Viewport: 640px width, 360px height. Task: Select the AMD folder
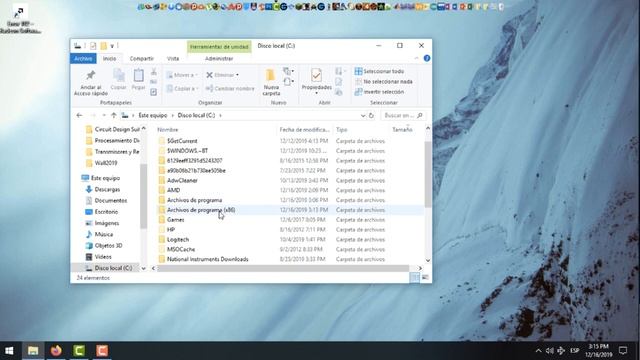coord(173,190)
